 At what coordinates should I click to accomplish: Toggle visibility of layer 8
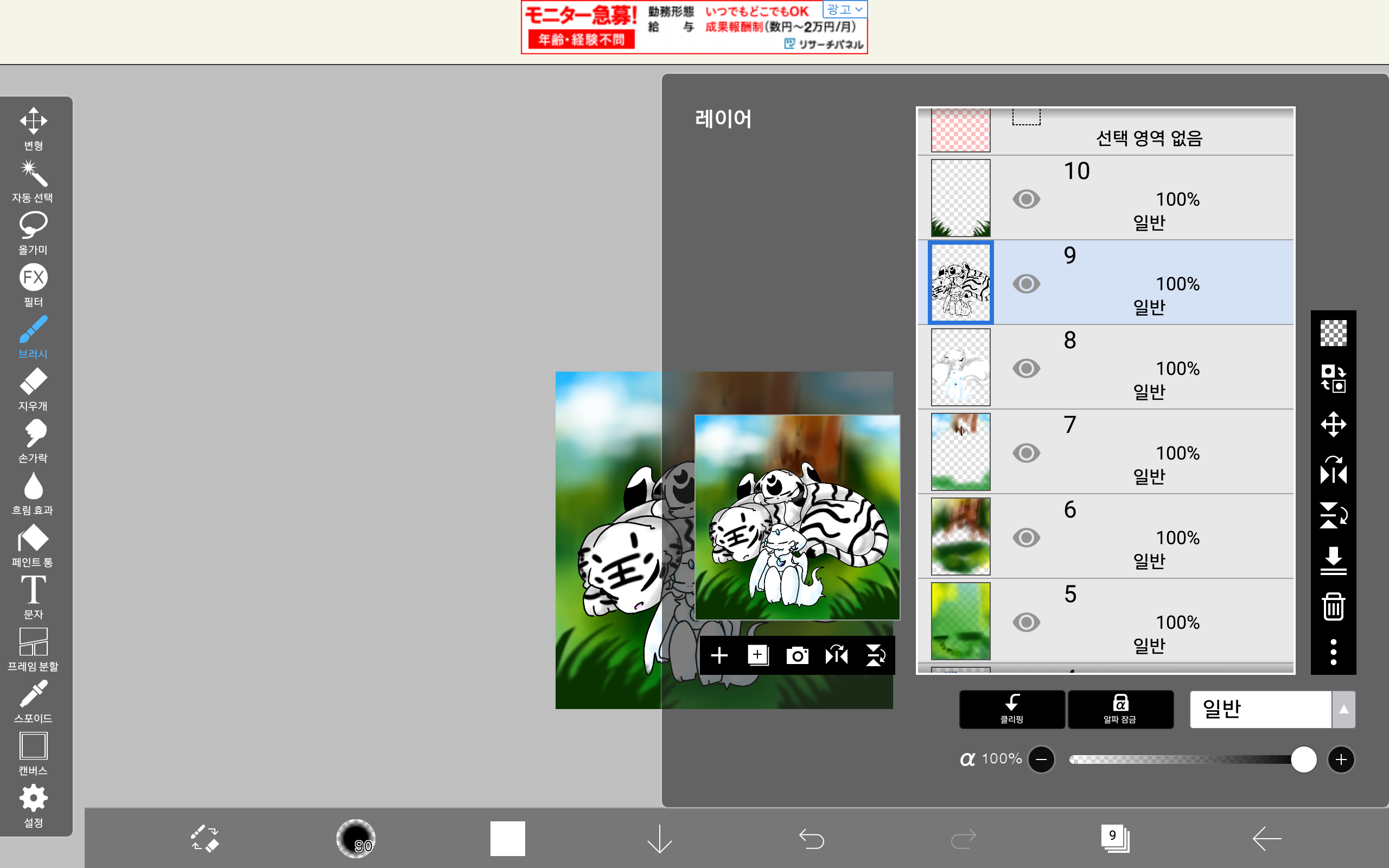[x=1026, y=368]
